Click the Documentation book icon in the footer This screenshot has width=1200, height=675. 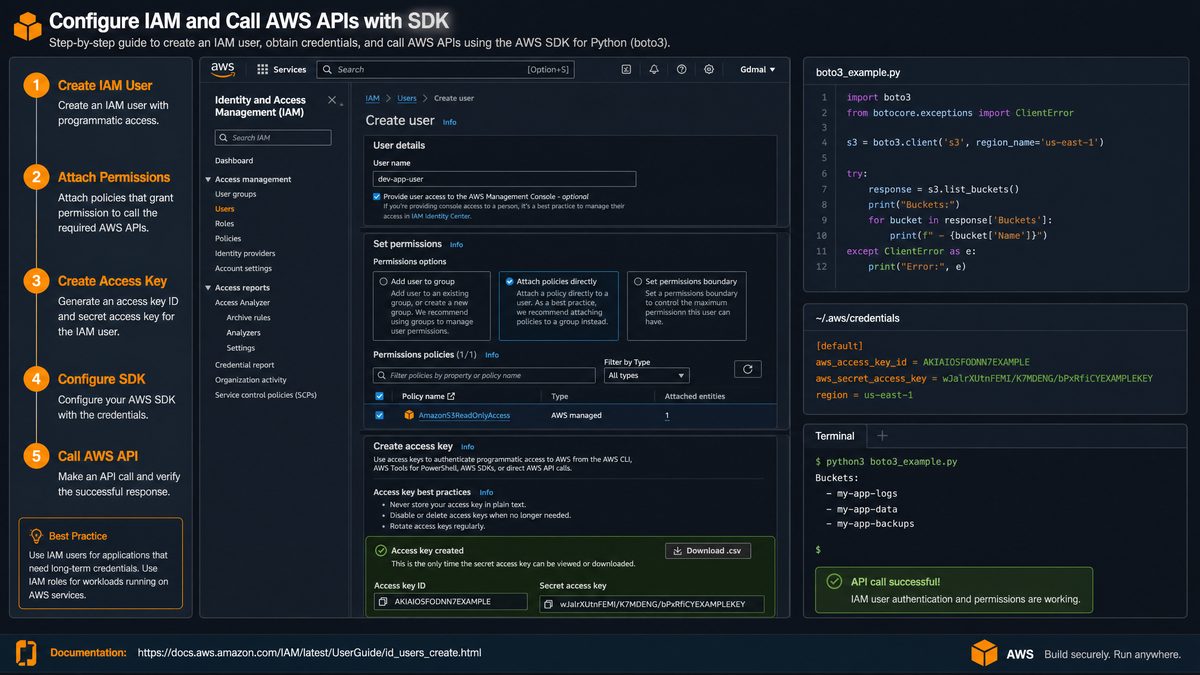tap(26, 653)
